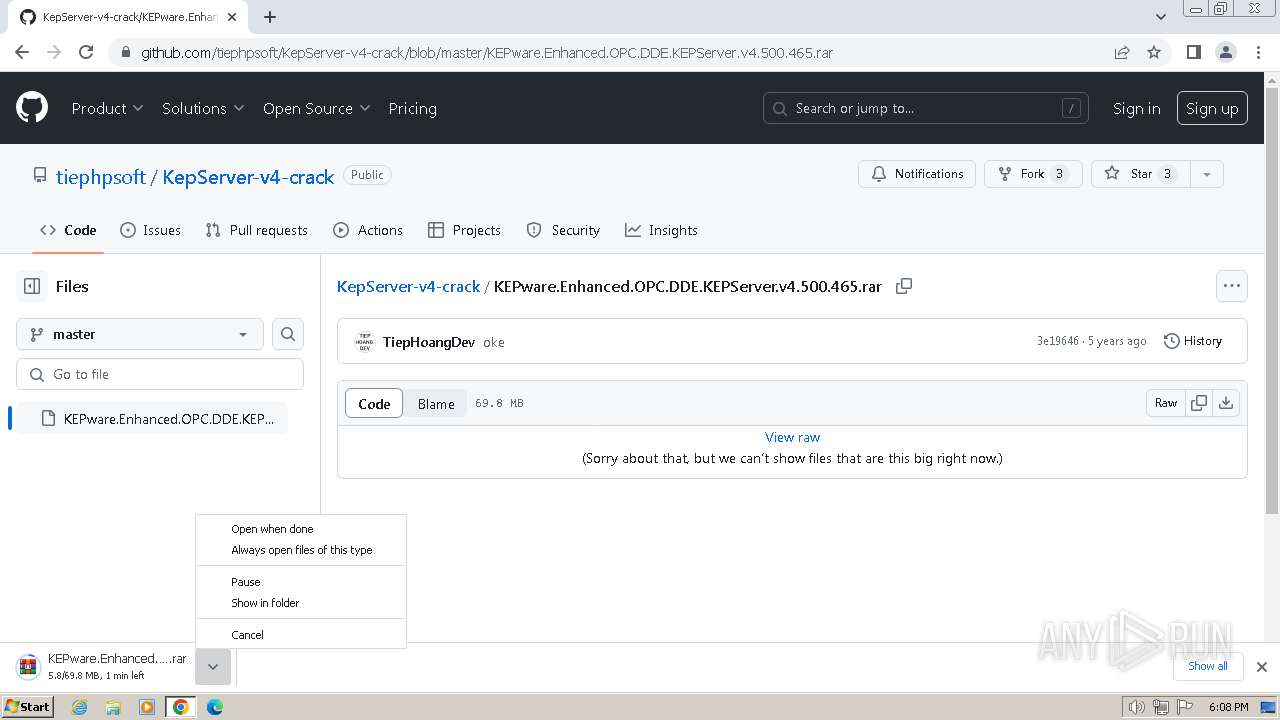The image size is (1280, 720).
Task: Open the more file actions ellipsis button
Action: (1232, 286)
